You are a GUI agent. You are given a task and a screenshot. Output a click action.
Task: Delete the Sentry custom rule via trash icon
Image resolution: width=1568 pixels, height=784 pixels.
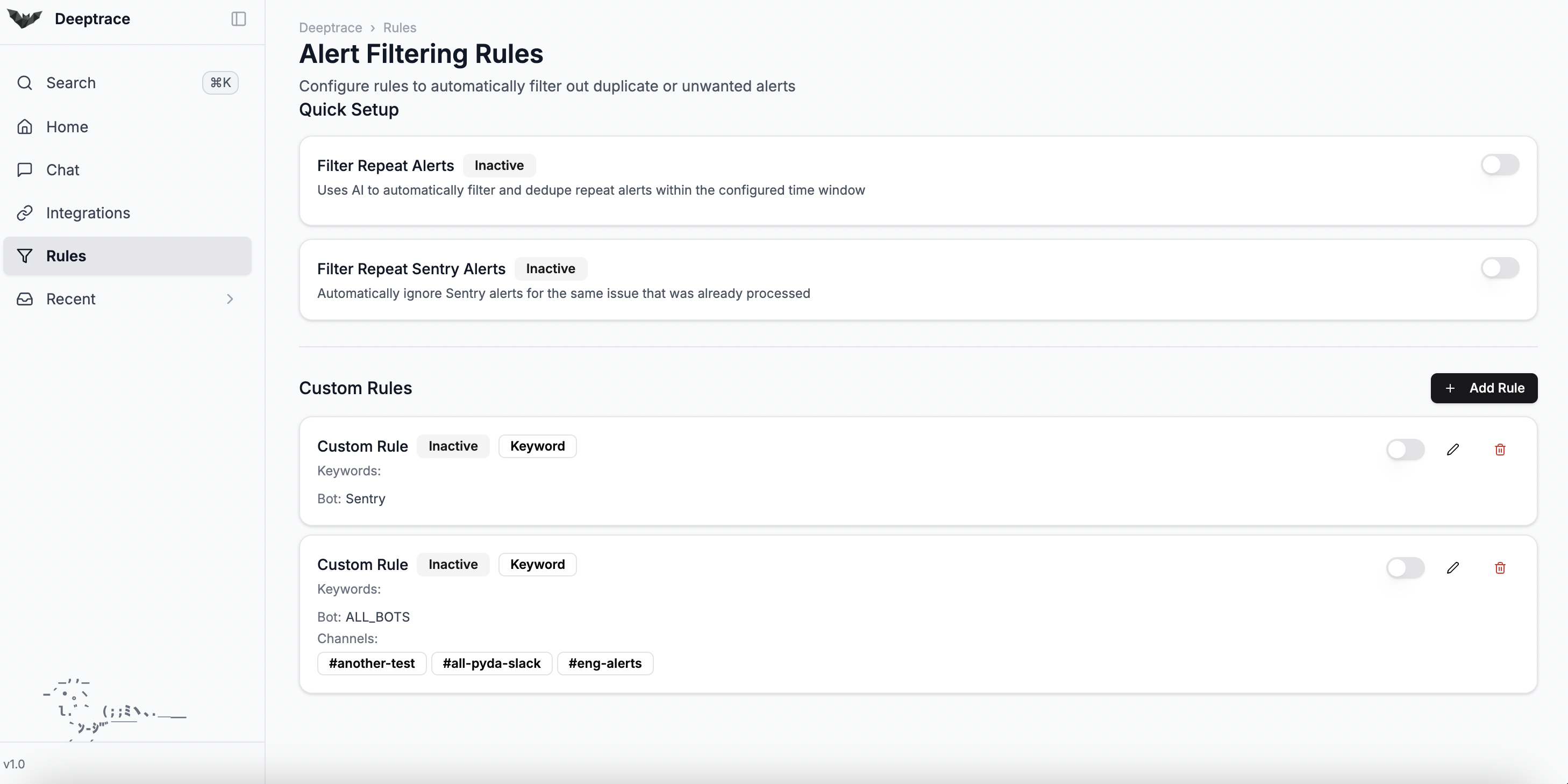coord(1500,449)
